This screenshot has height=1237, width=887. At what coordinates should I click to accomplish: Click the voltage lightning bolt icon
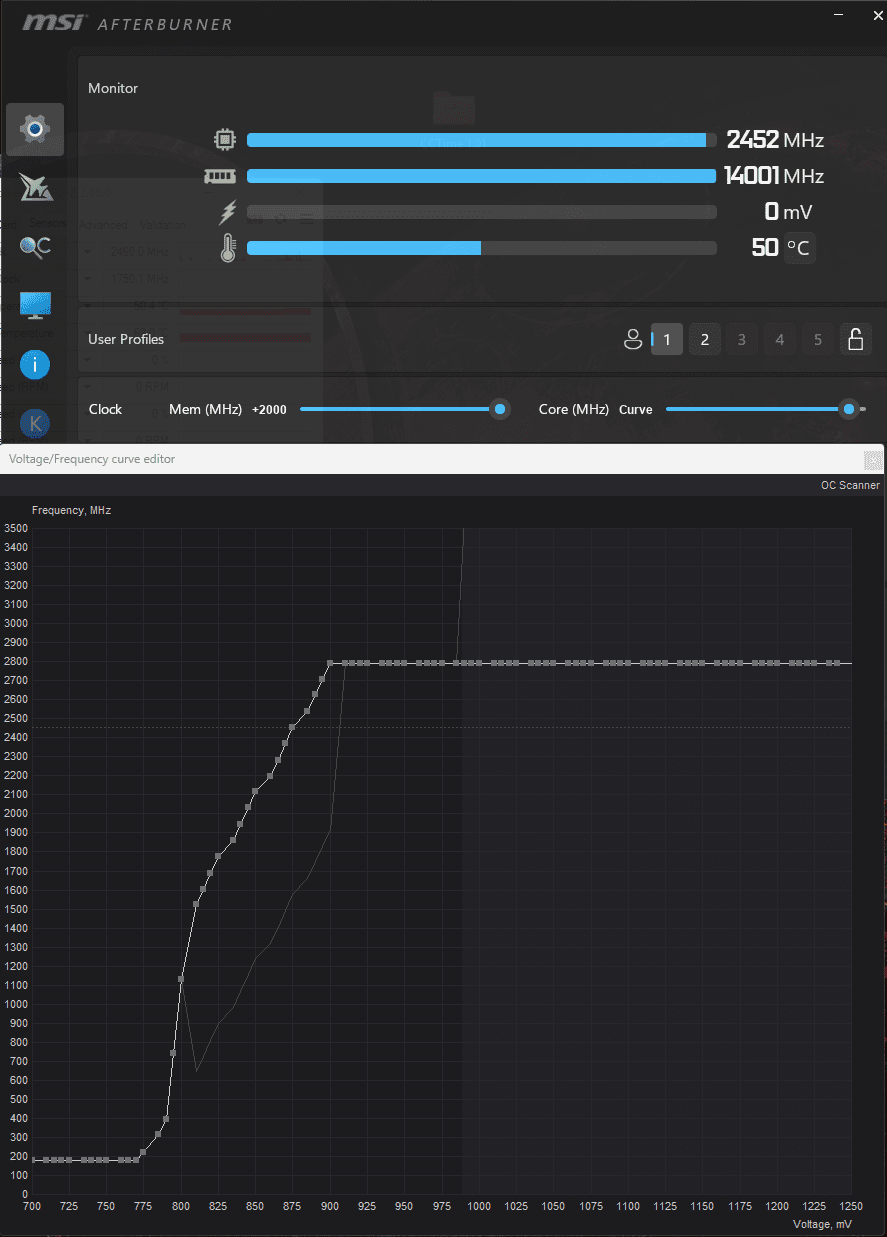(227, 212)
